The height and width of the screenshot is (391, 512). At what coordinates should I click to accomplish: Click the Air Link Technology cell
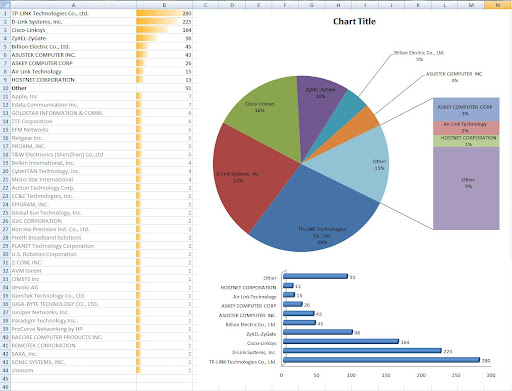pyautogui.click(x=73, y=71)
